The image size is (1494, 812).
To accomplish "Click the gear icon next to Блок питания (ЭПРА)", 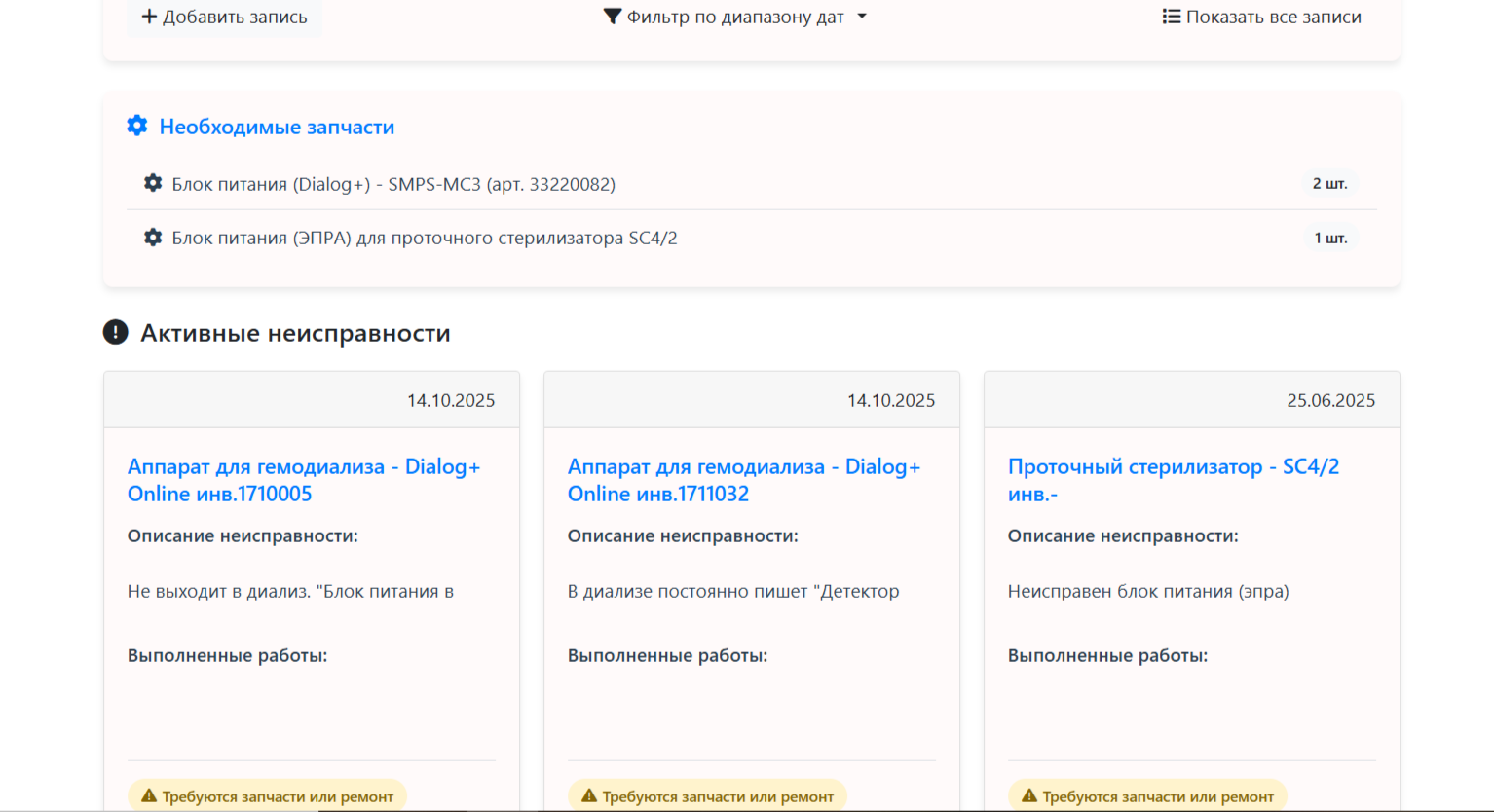I will tap(153, 238).
